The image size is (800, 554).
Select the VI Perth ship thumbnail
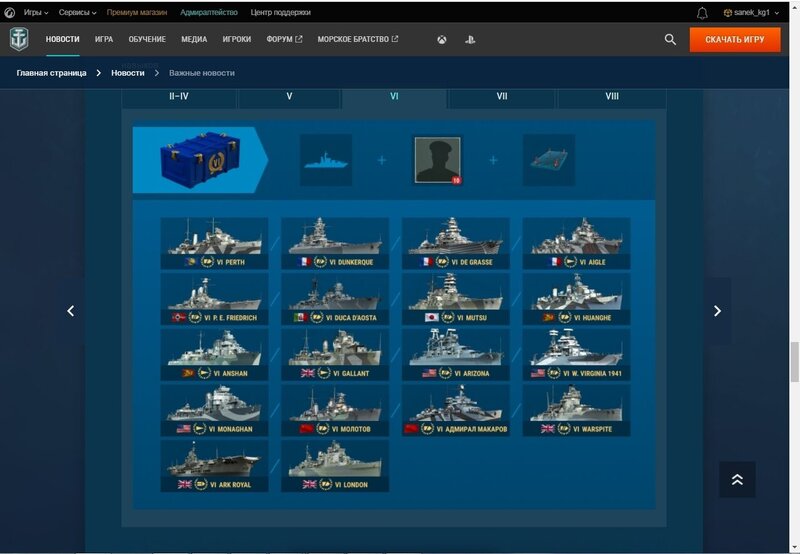[214, 243]
